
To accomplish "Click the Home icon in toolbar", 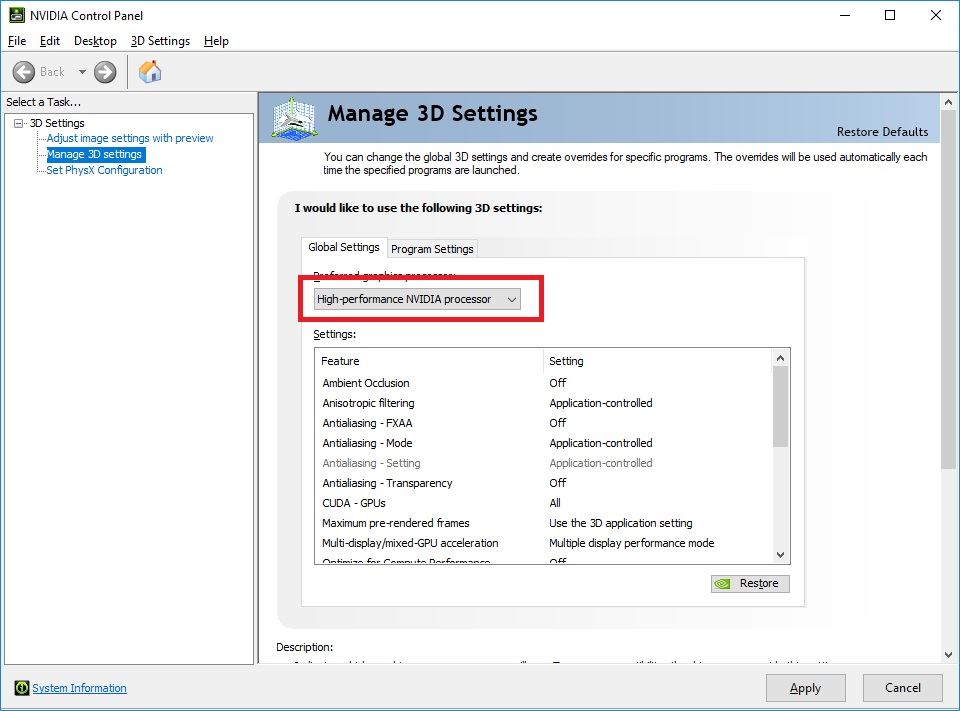I will coord(150,72).
